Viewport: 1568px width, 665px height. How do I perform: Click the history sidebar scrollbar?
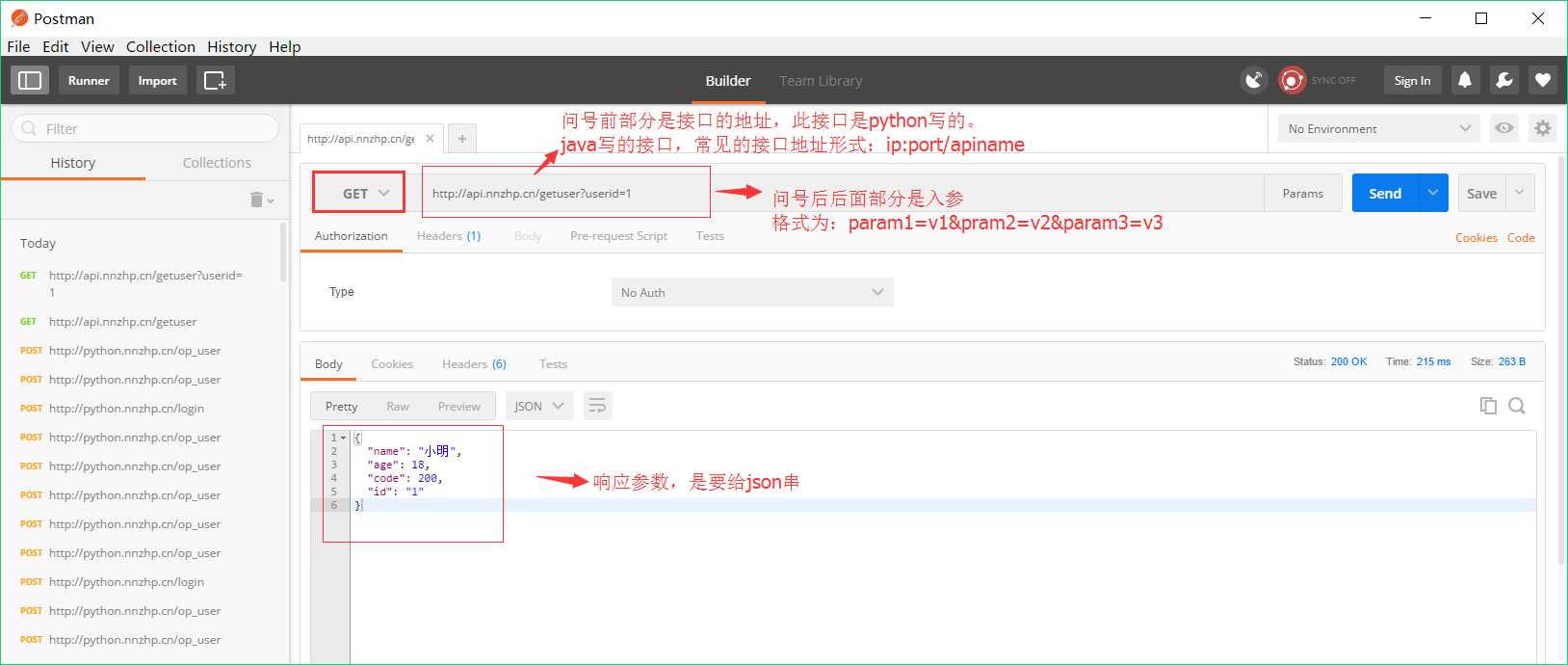point(283,253)
